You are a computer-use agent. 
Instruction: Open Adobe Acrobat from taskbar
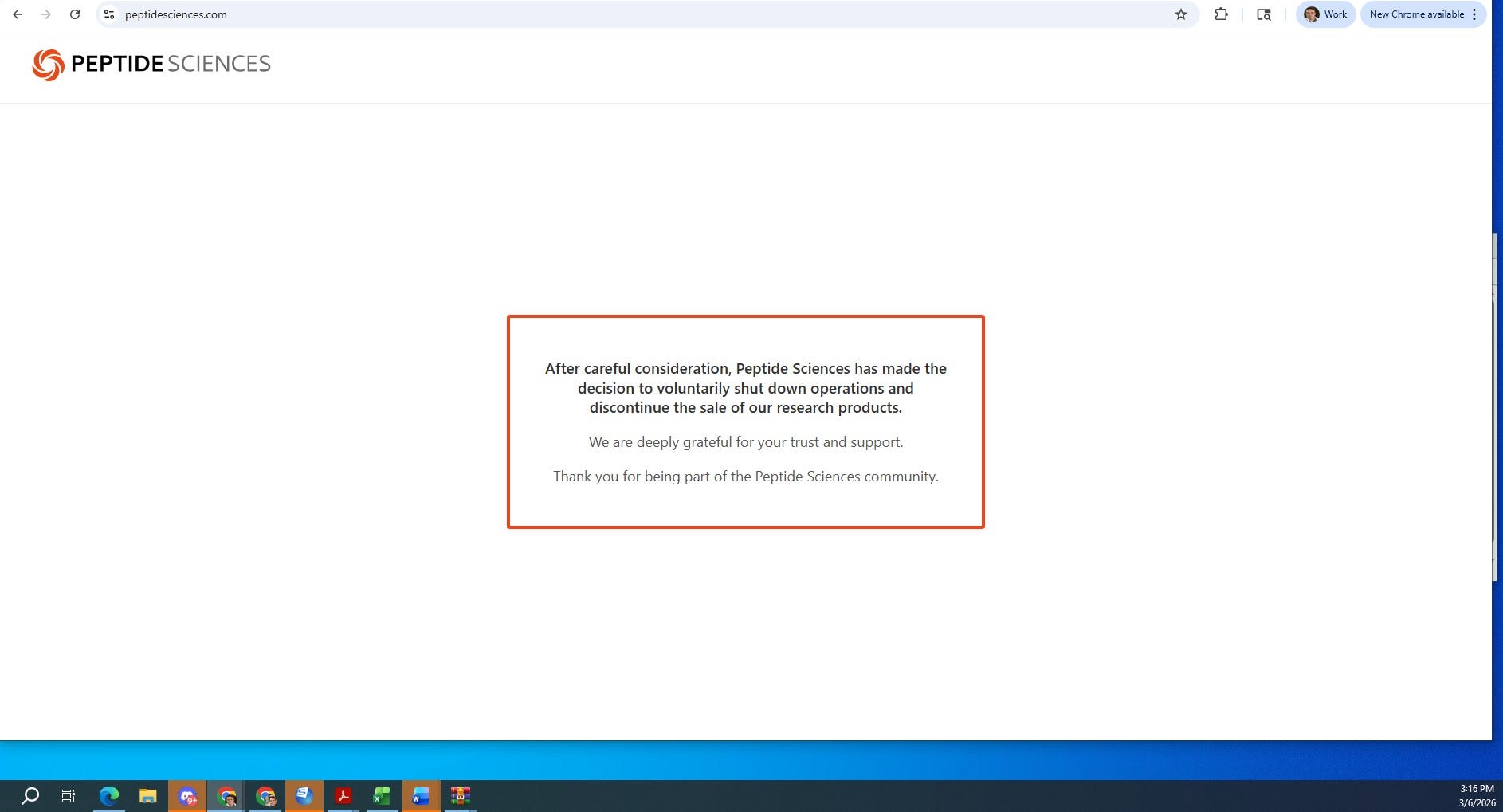(x=343, y=796)
